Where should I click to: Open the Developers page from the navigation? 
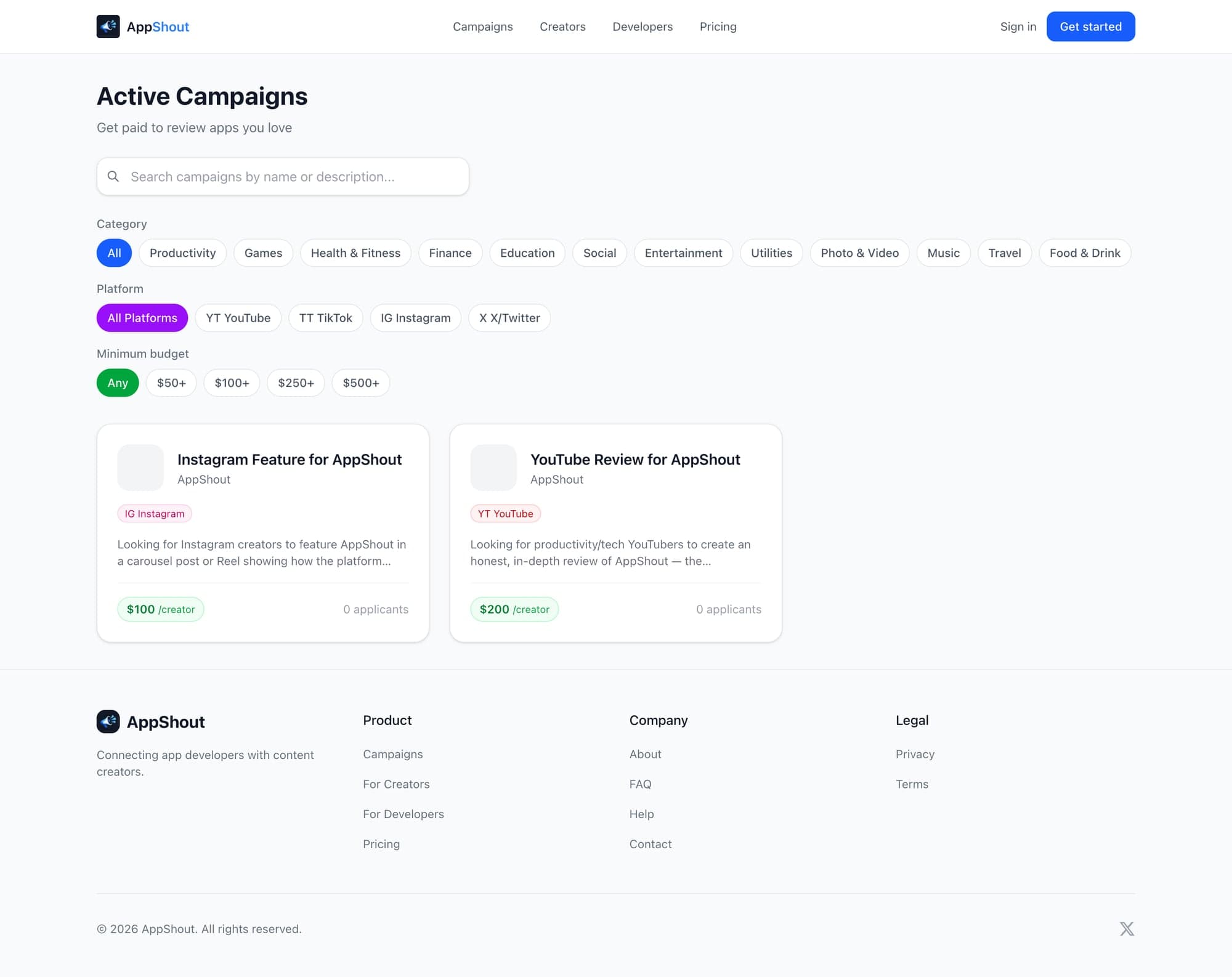tap(642, 26)
